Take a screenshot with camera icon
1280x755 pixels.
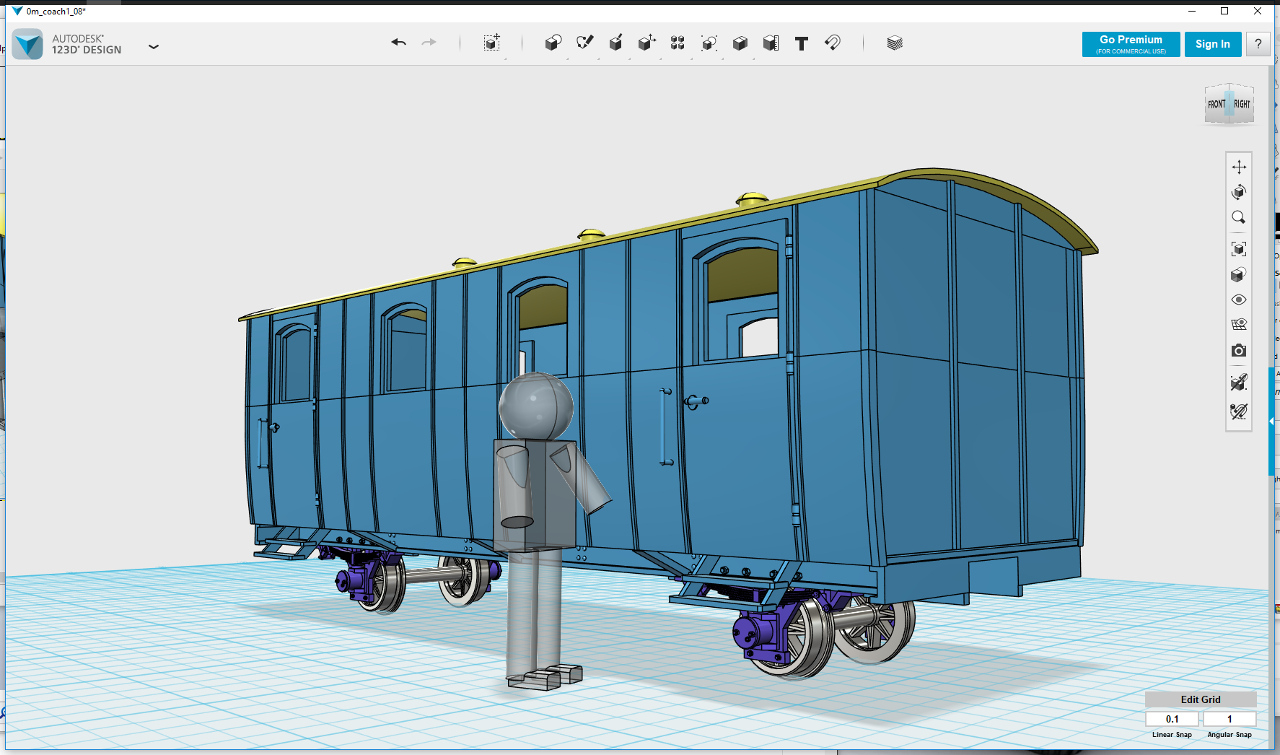coord(1239,351)
